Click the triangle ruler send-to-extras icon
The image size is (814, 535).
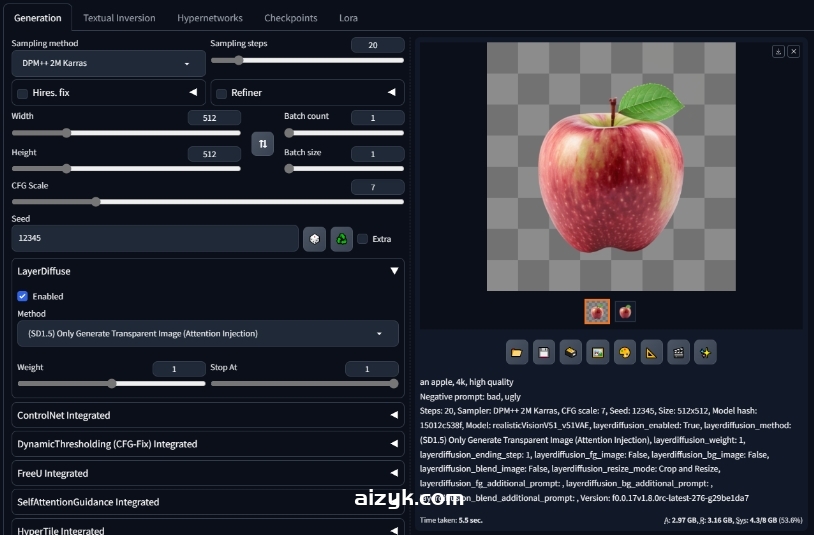tap(652, 352)
